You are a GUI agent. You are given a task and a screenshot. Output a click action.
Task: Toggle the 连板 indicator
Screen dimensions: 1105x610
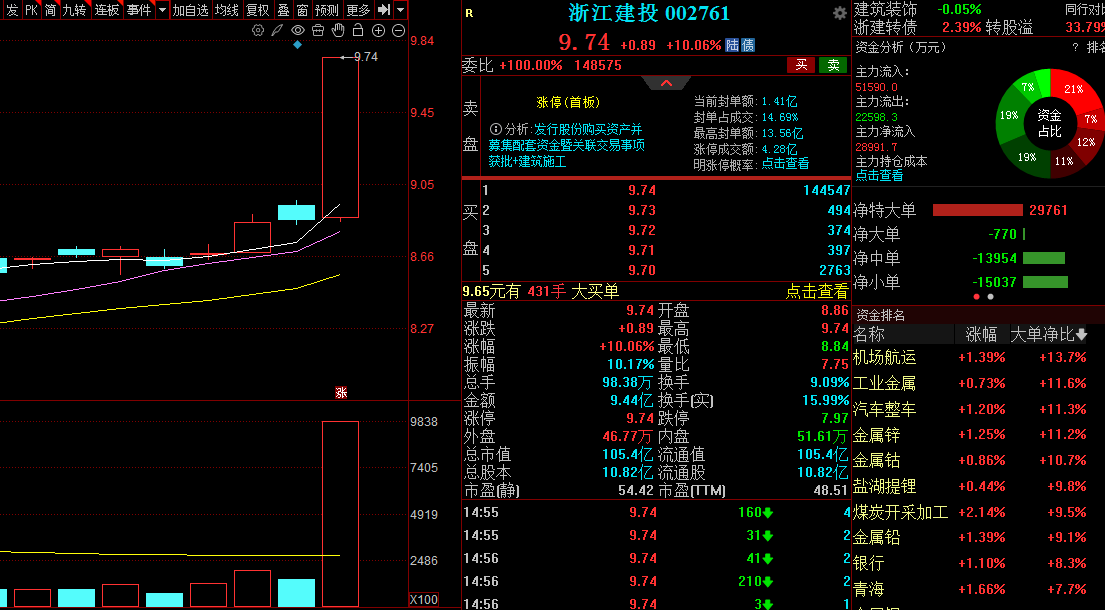coord(107,10)
